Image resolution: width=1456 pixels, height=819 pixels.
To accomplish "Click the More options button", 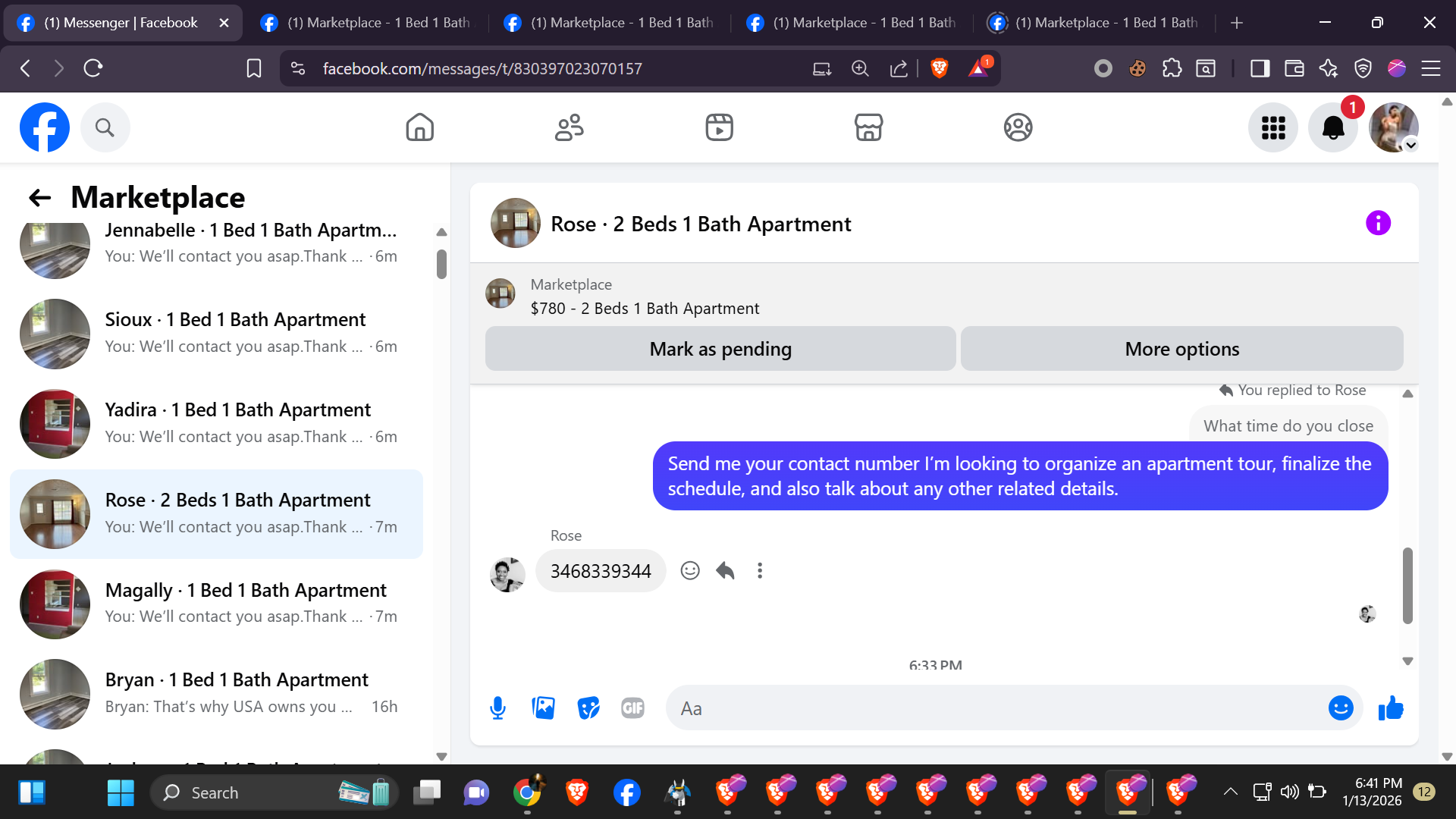I will pos(1181,349).
